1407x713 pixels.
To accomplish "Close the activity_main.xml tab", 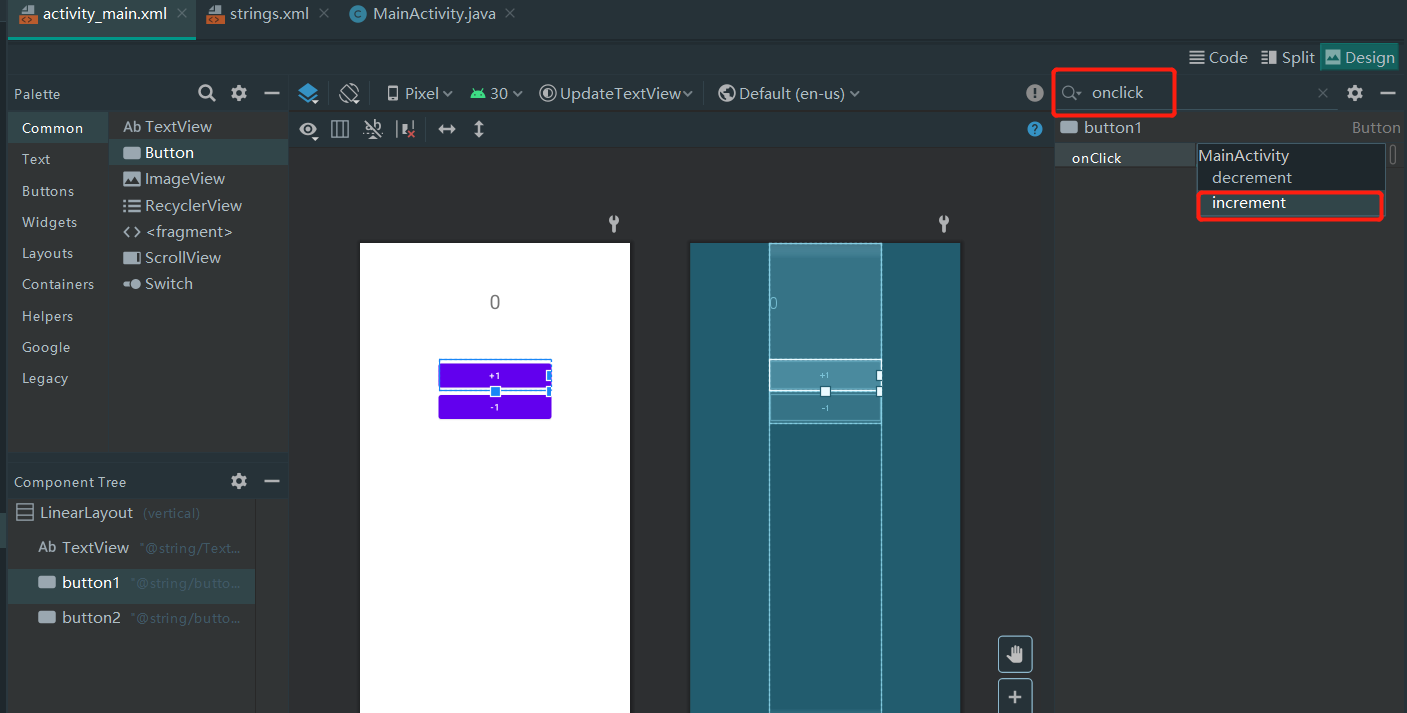I will click(180, 14).
